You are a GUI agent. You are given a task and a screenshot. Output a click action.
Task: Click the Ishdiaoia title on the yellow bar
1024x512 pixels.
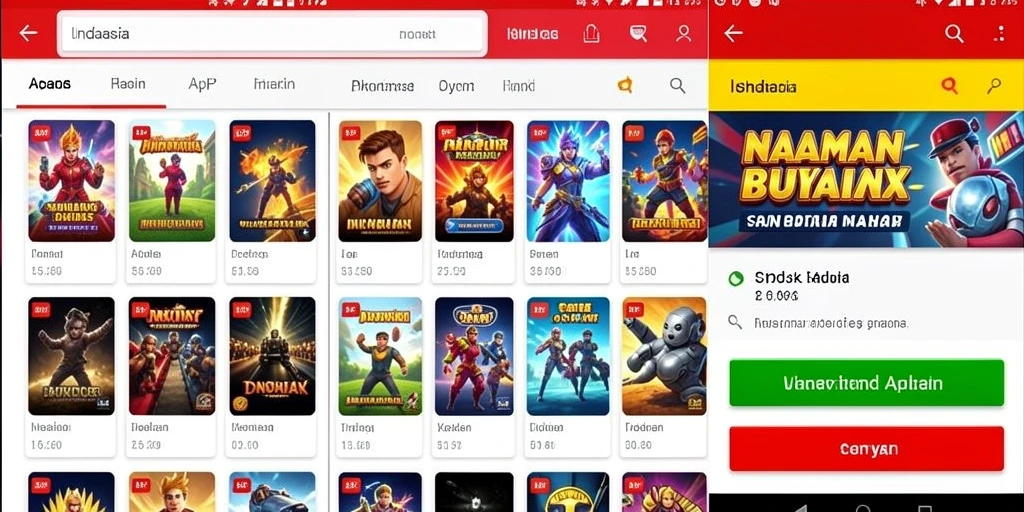coord(763,86)
